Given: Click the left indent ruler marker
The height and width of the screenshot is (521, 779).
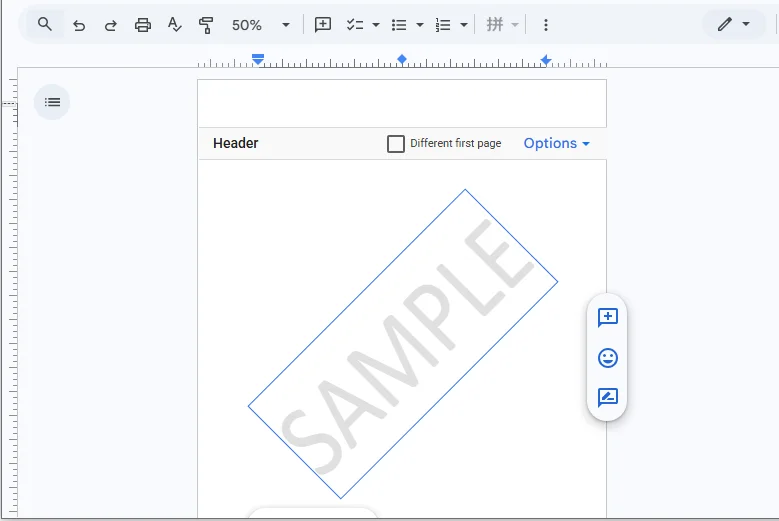Looking at the screenshot, I should point(258,60).
